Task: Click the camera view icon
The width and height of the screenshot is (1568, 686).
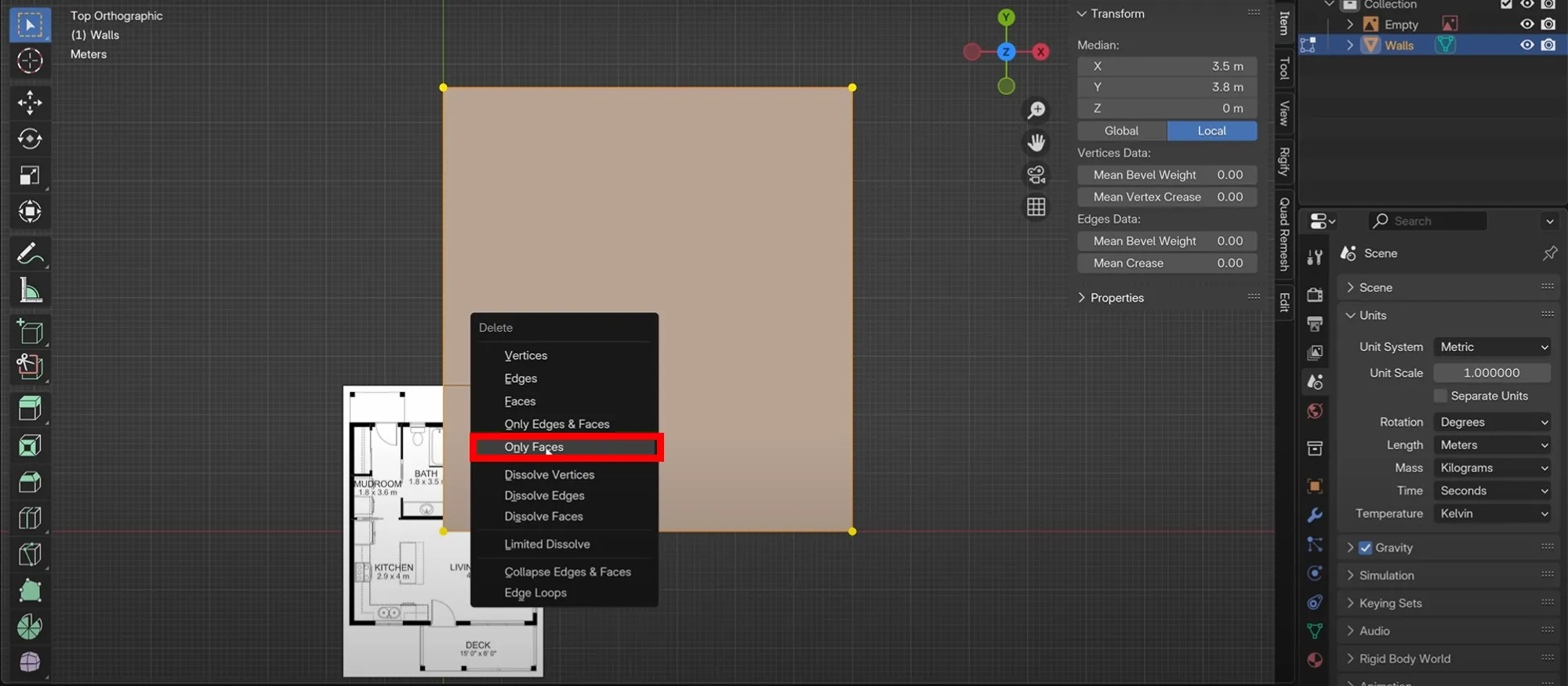Action: [1036, 175]
